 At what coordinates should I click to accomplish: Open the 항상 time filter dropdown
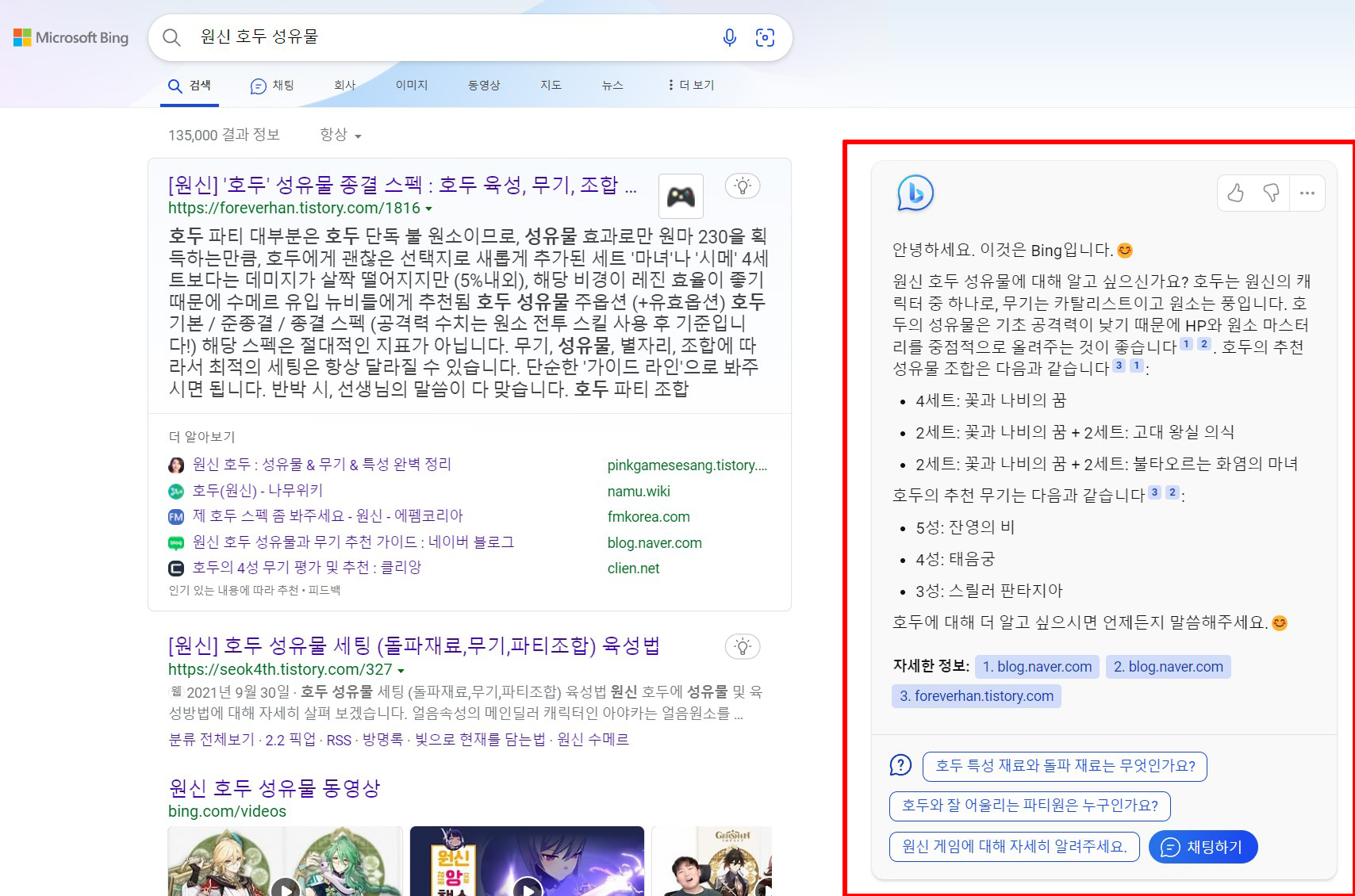[340, 135]
